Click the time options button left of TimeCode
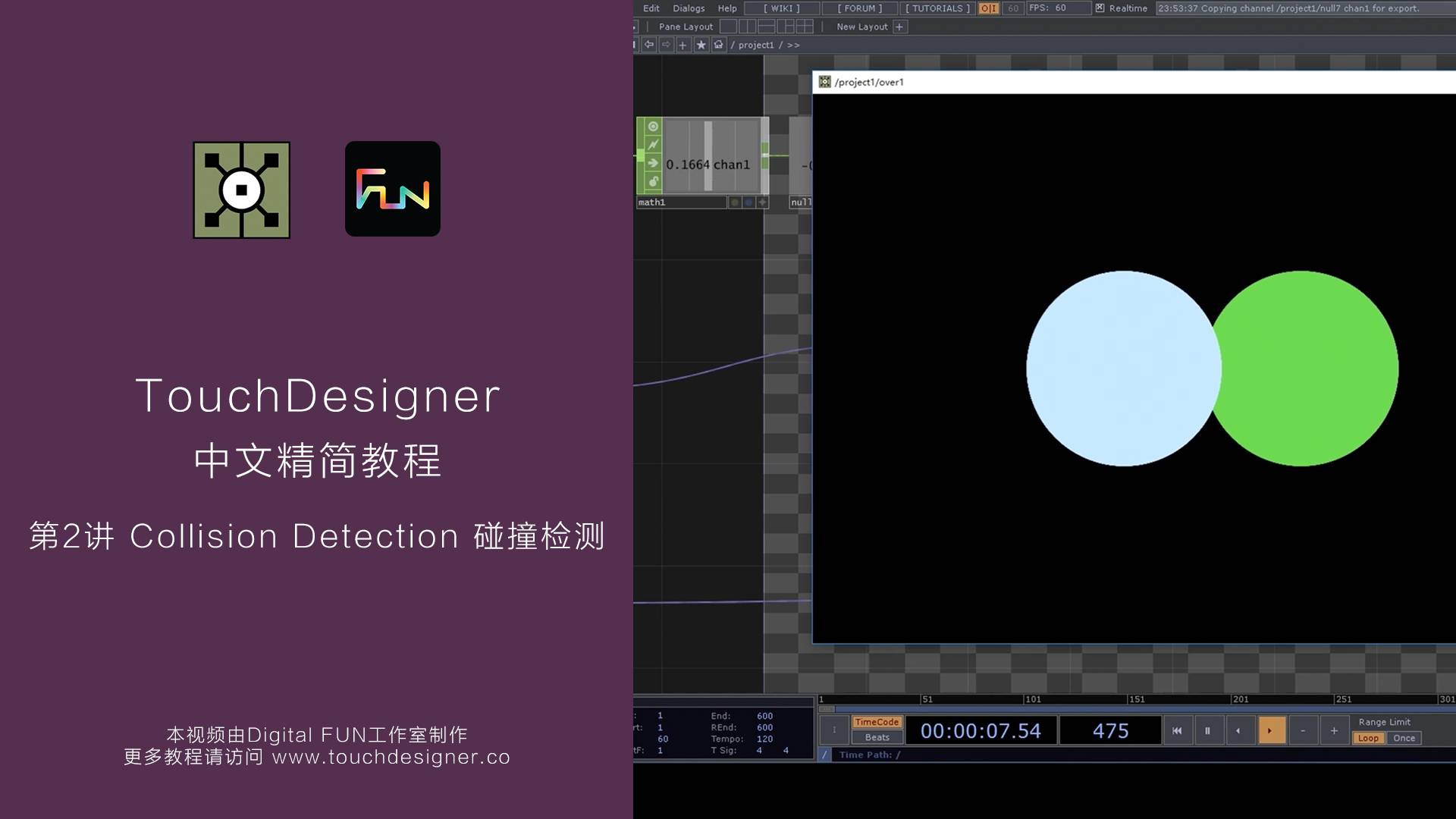1456x819 pixels. 834,730
